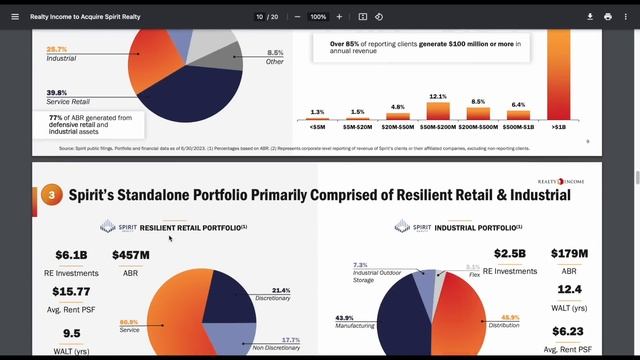Click the 6.4% label above the $500M-$1B bar
Viewport: 640px width, 360px height.
(x=518, y=105)
